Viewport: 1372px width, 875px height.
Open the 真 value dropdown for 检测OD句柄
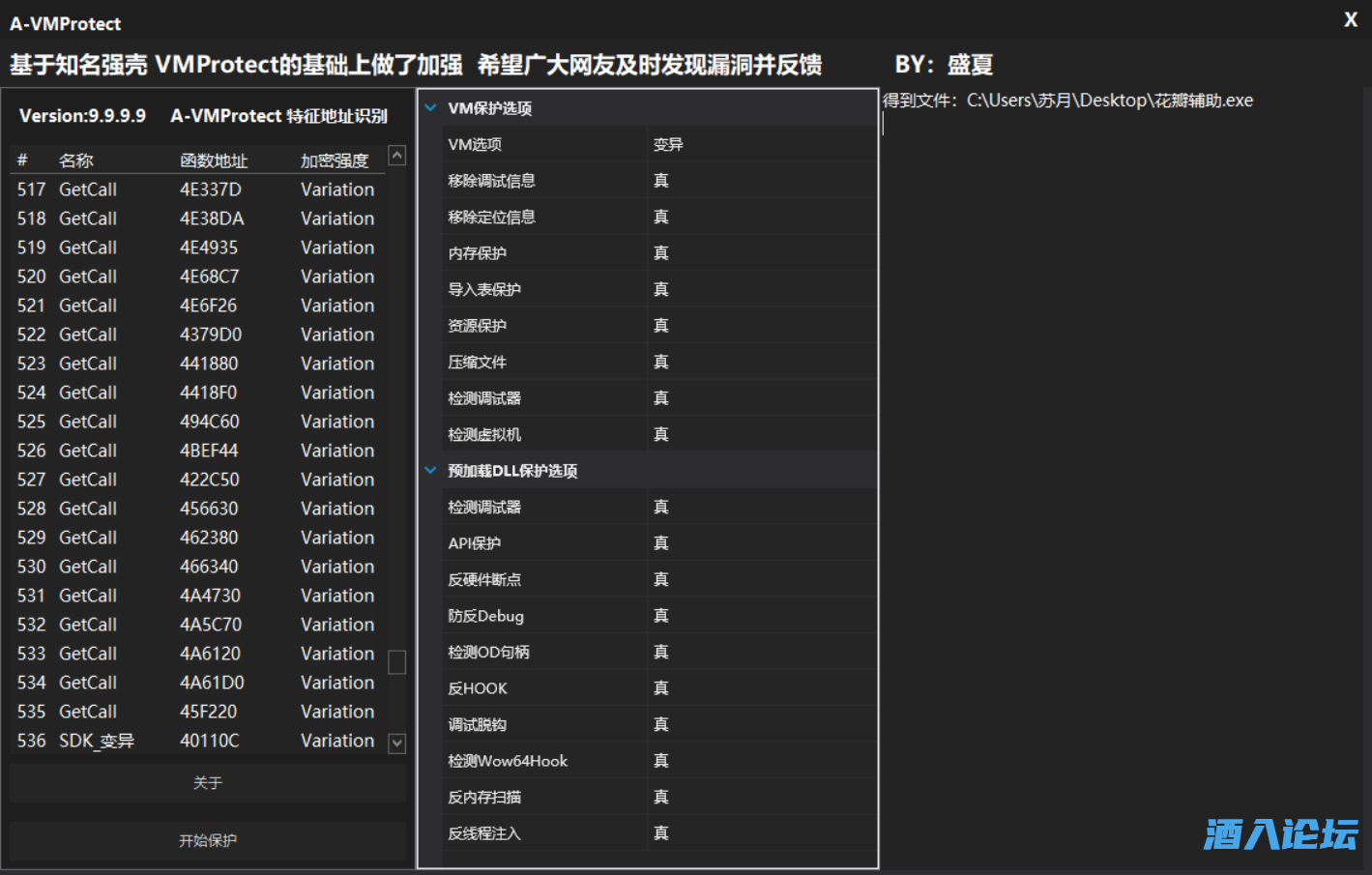(x=762, y=653)
